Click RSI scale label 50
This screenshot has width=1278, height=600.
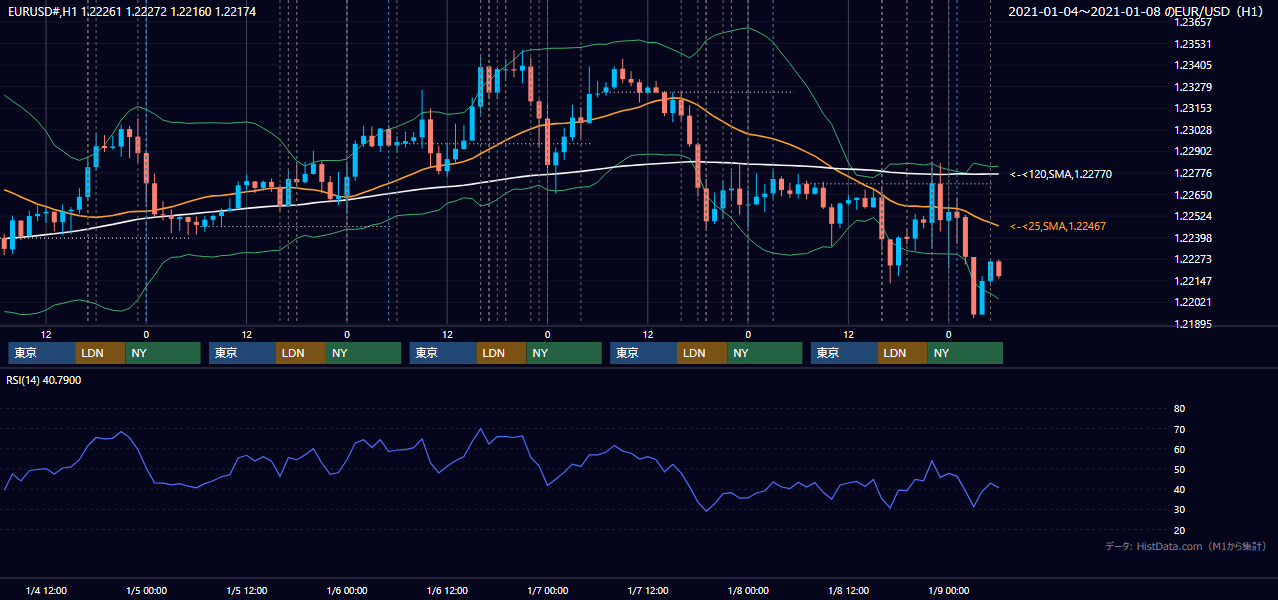pos(1179,469)
